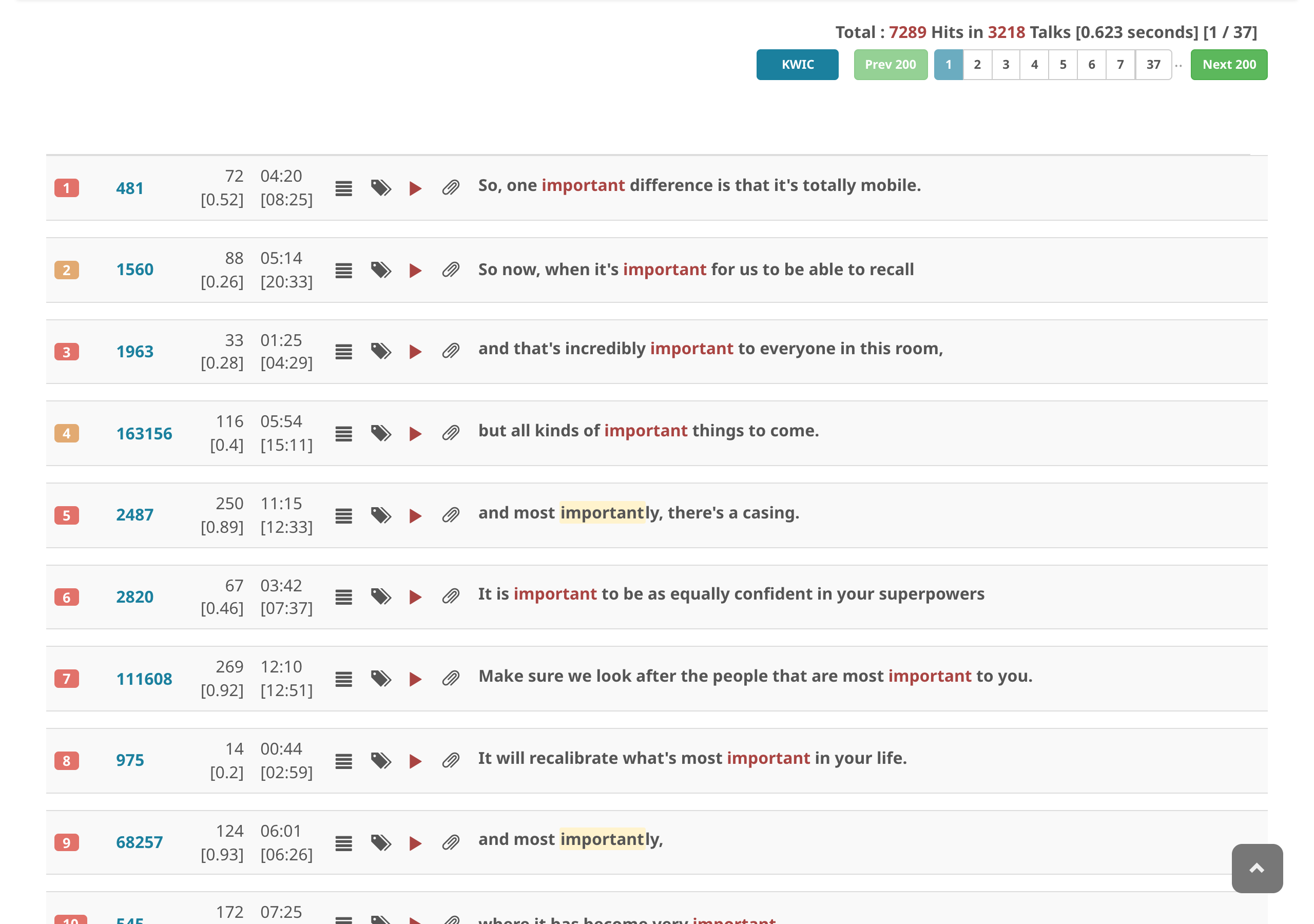Open talk link 1963
The image size is (1314, 924).
pyautogui.click(x=134, y=352)
